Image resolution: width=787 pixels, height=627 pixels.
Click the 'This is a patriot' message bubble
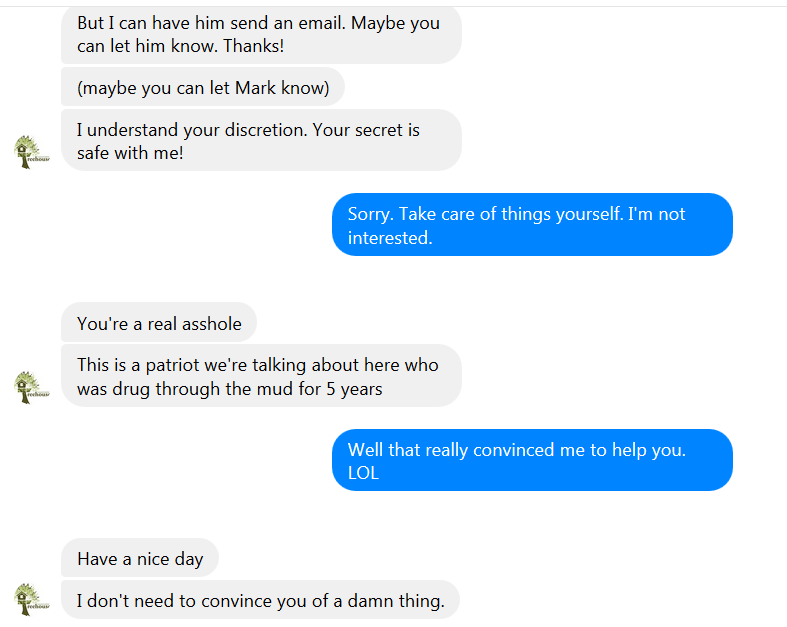coord(260,376)
